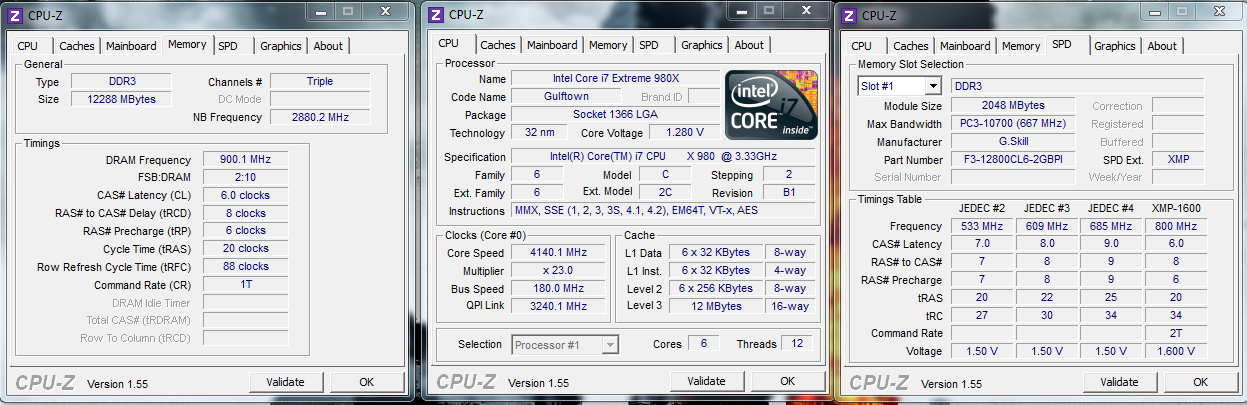
Task: Open Caches tab in the Memory window
Action: point(77,46)
